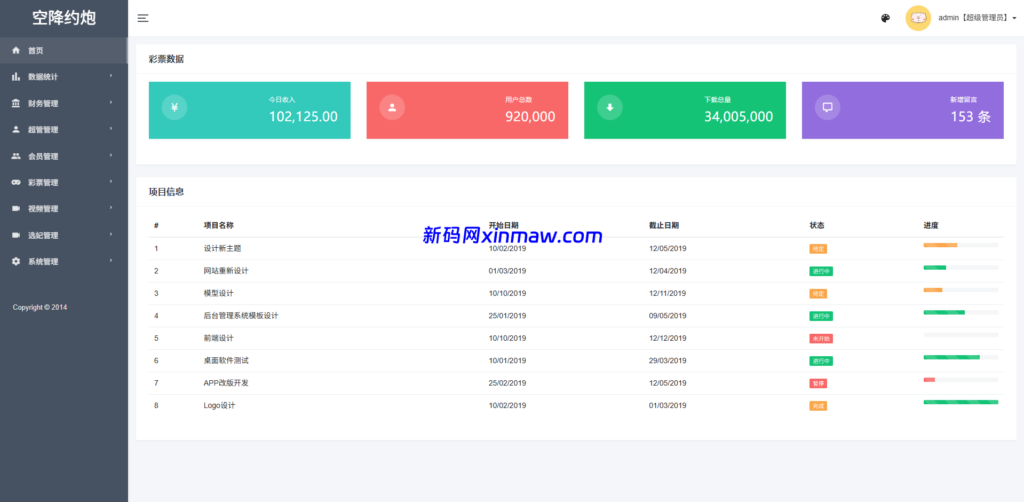Click the 102,125.00 income value
This screenshot has height=502, width=1024.
304,117
